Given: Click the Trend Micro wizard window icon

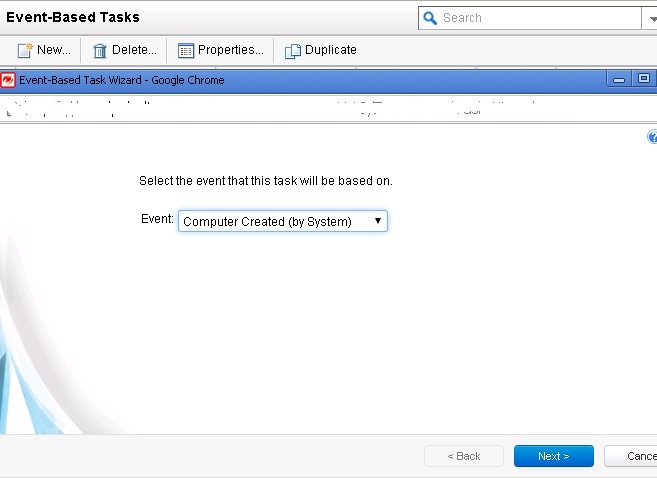Looking at the screenshot, I should click(x=9, y=80).
